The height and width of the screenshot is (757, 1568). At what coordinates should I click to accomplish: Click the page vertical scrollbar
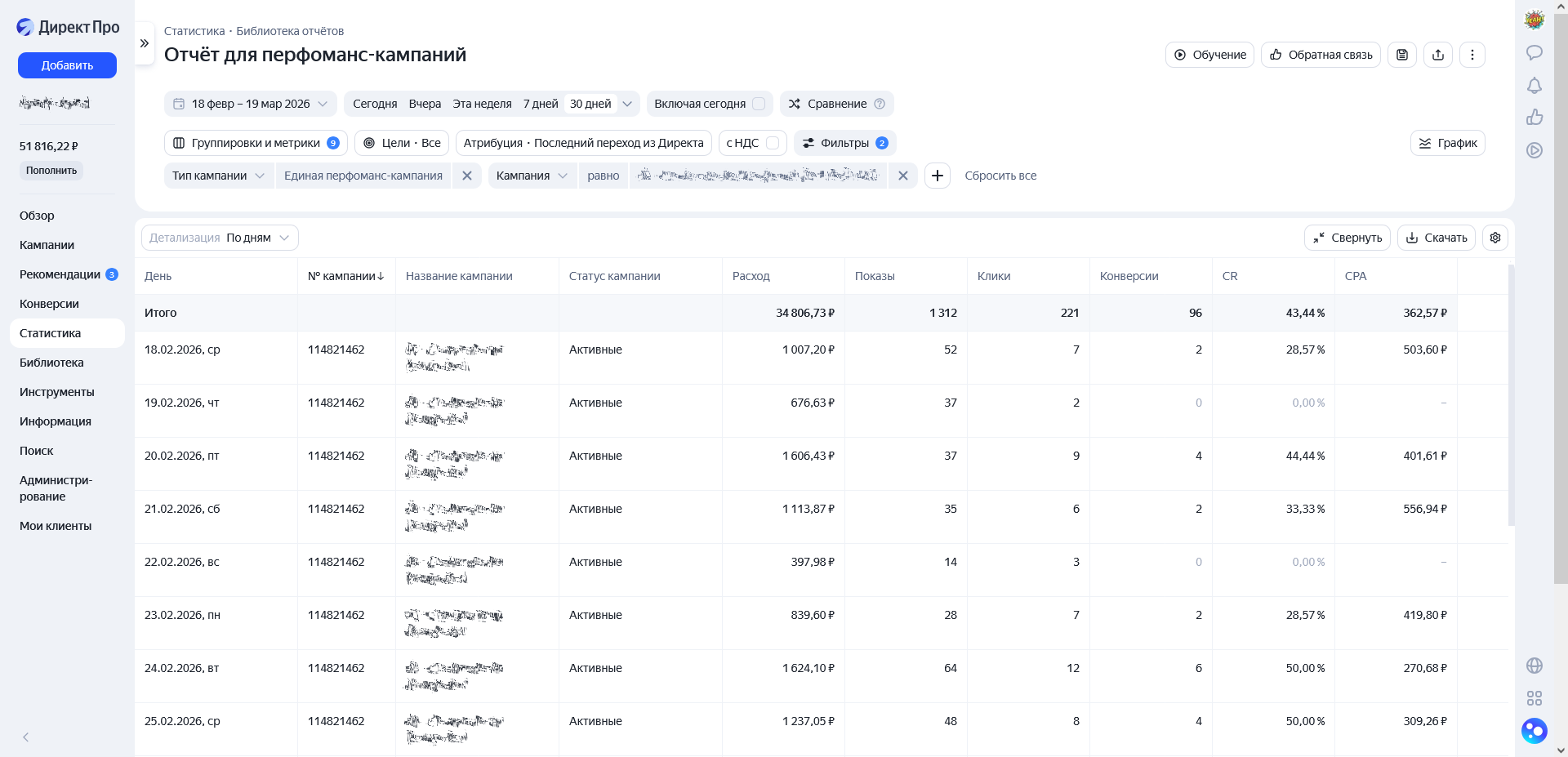pos(1561,298)
